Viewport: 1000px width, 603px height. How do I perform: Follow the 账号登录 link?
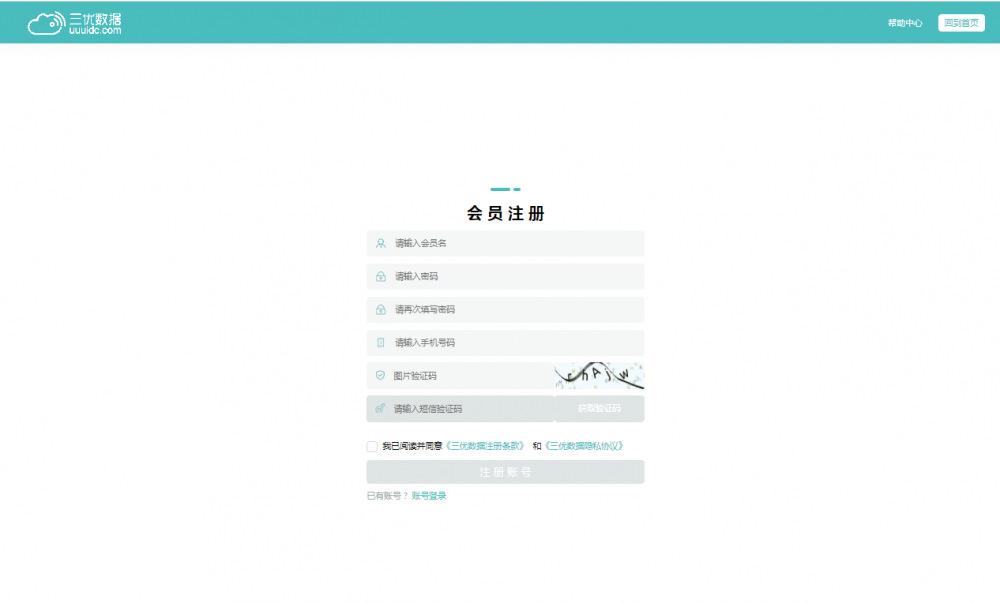click(429, 496)
